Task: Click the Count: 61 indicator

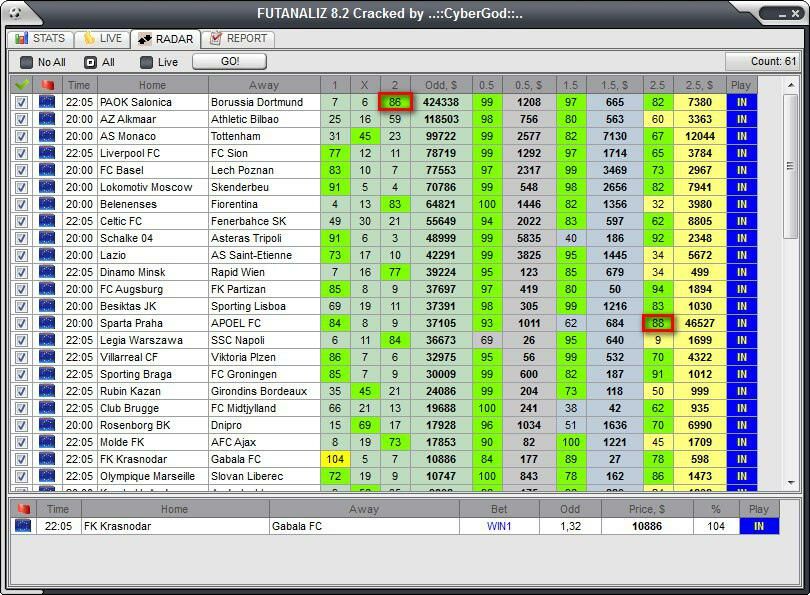Action: click(762, 61)
